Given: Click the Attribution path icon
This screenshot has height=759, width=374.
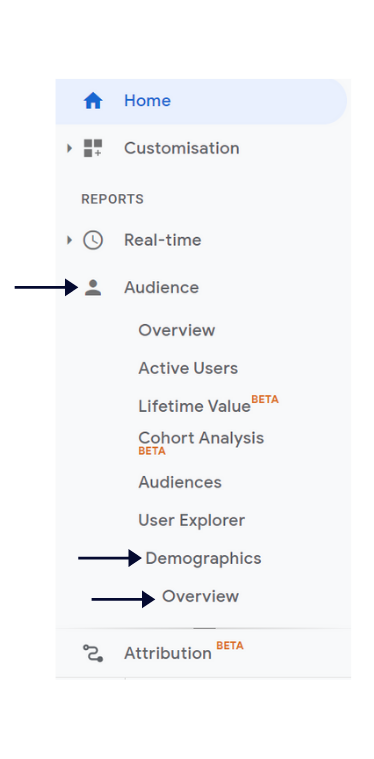Looking at the screenshot, I should point(93,653).
